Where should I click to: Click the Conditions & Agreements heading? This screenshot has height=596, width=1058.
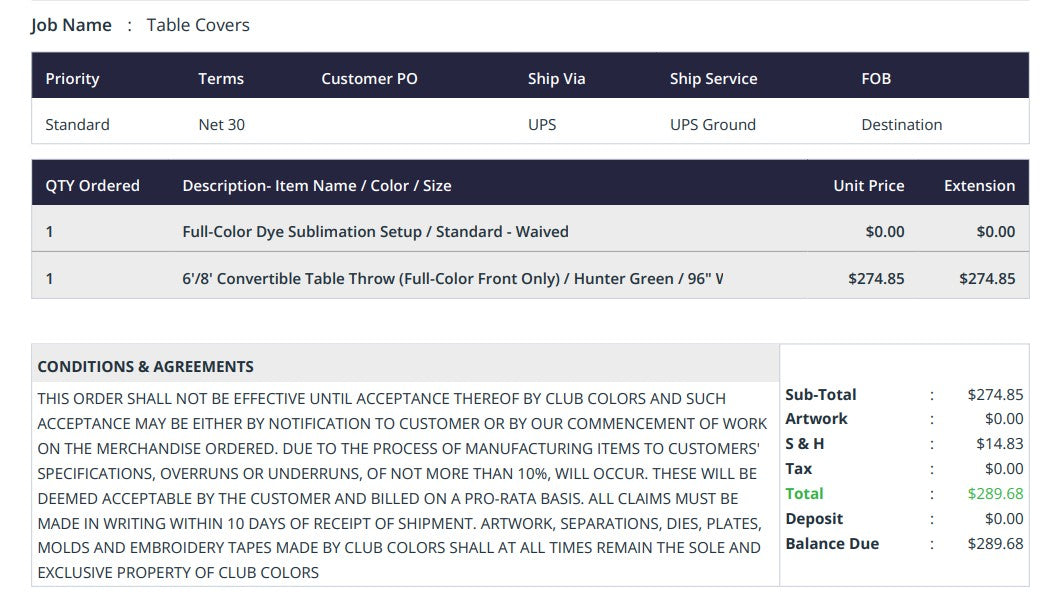click(x=146, y=367)
